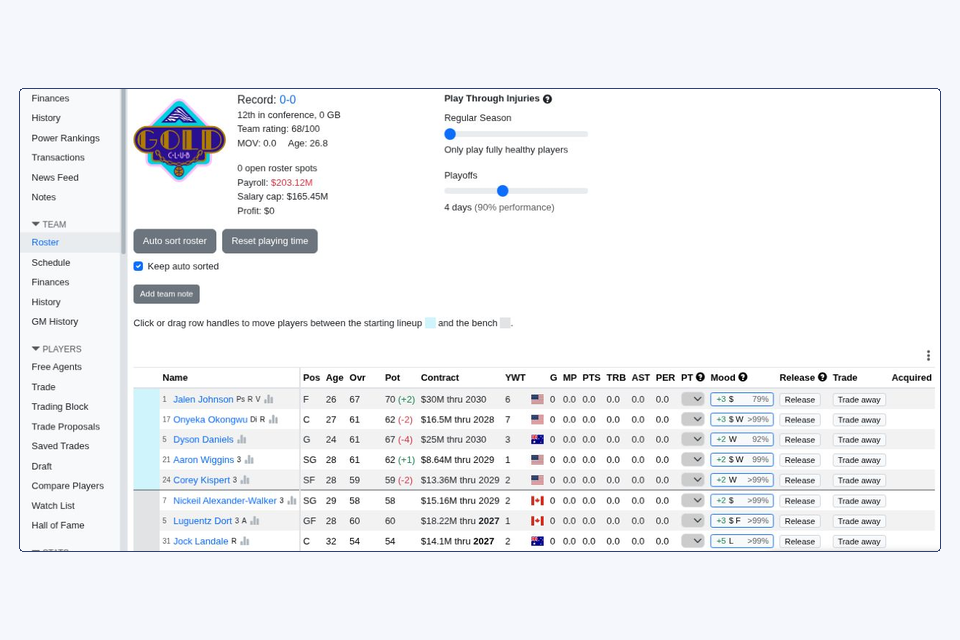Click Jock Landale's bench row handle
The width and height of the screenshot is (960, 640).
pos(146,541)
